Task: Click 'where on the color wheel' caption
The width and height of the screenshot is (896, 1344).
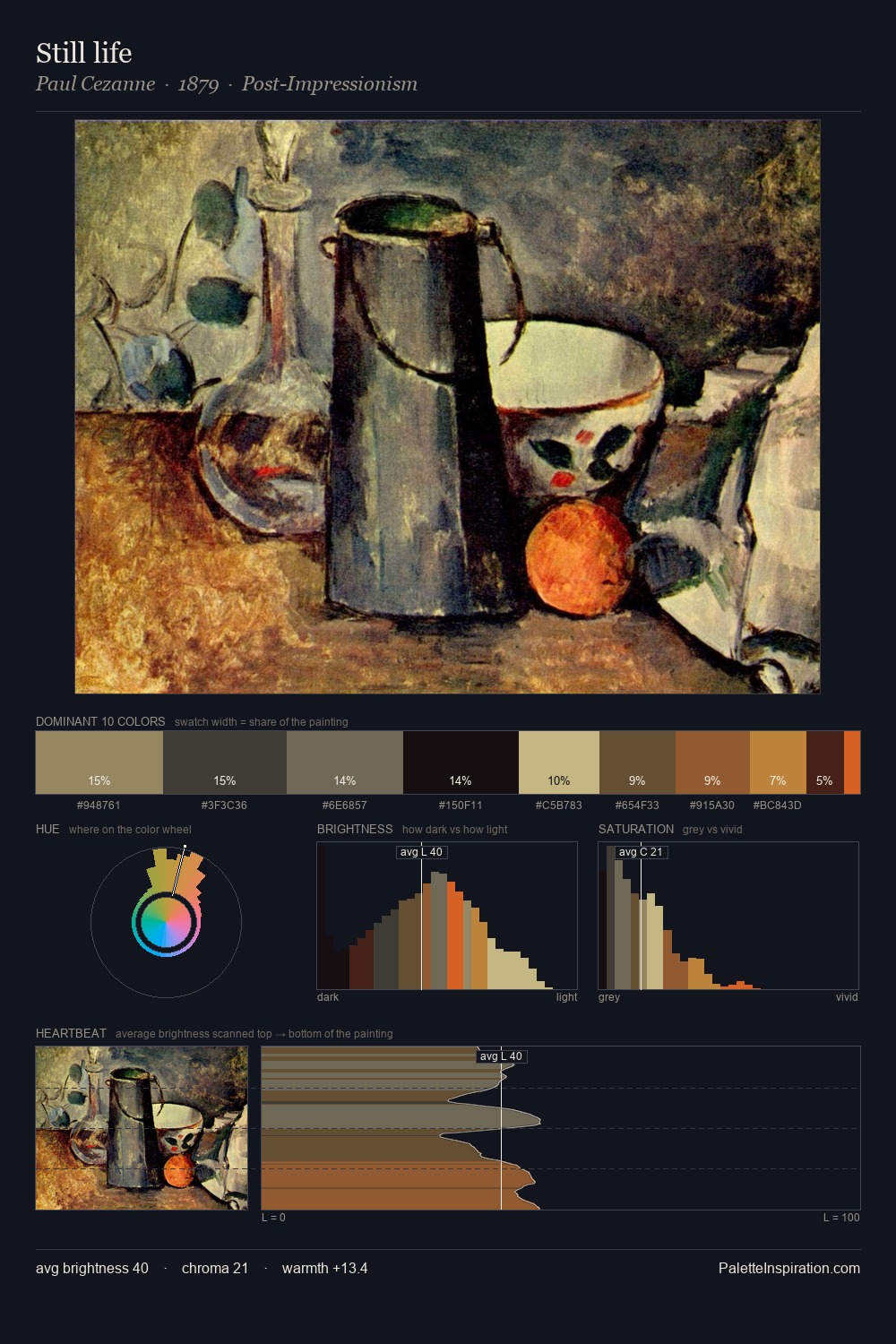Action: (130, 830)
